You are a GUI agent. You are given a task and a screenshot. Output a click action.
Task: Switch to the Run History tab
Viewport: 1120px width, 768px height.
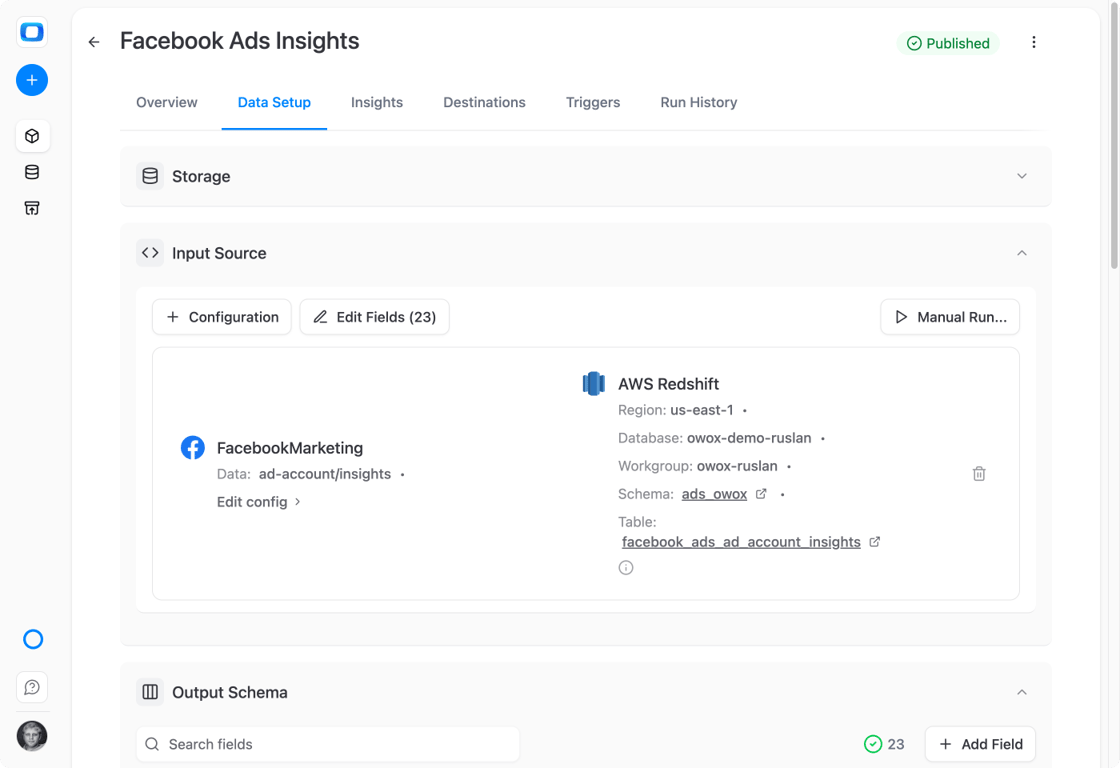click(699, 102)
